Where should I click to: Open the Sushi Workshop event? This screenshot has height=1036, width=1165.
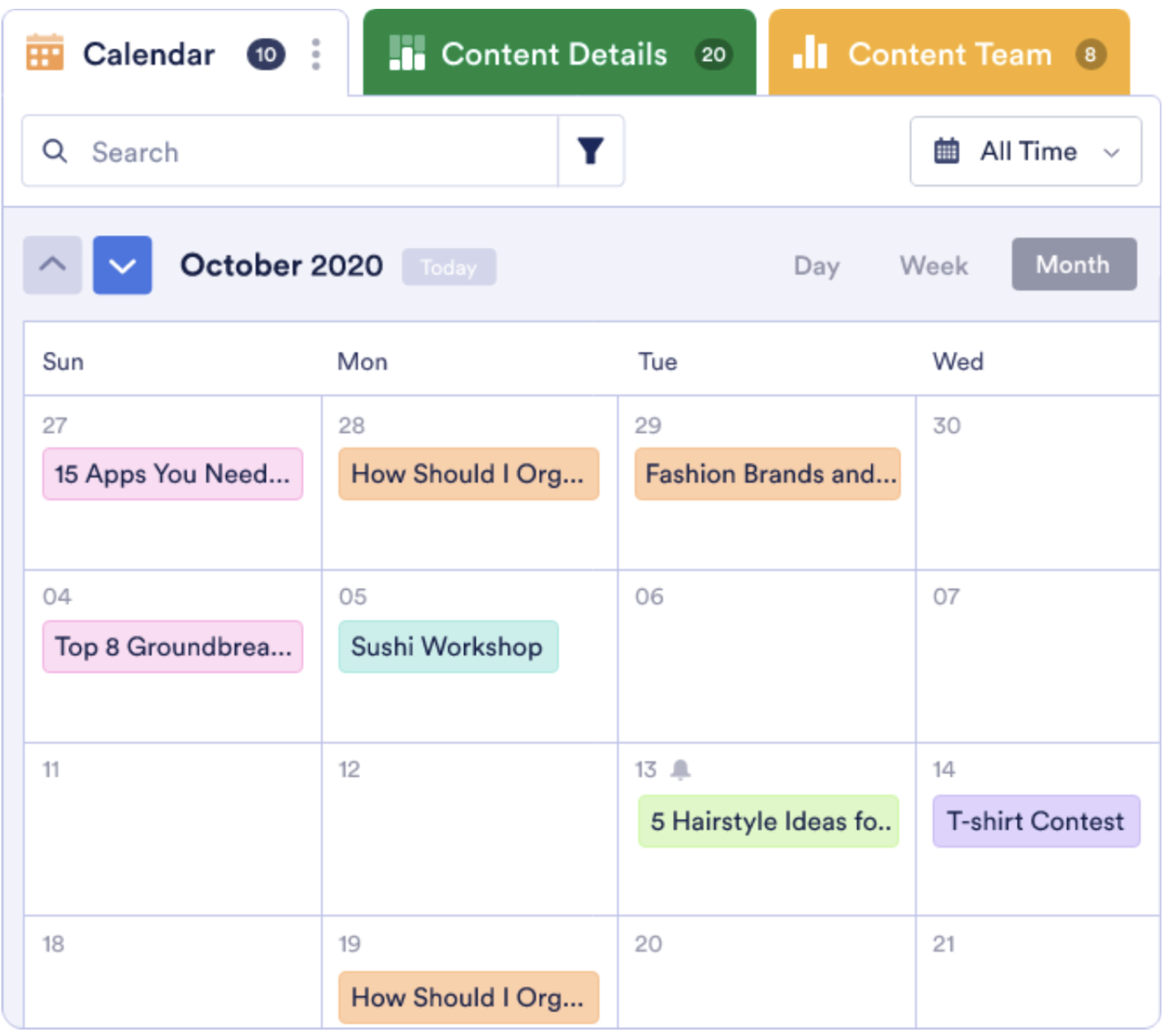448,646
